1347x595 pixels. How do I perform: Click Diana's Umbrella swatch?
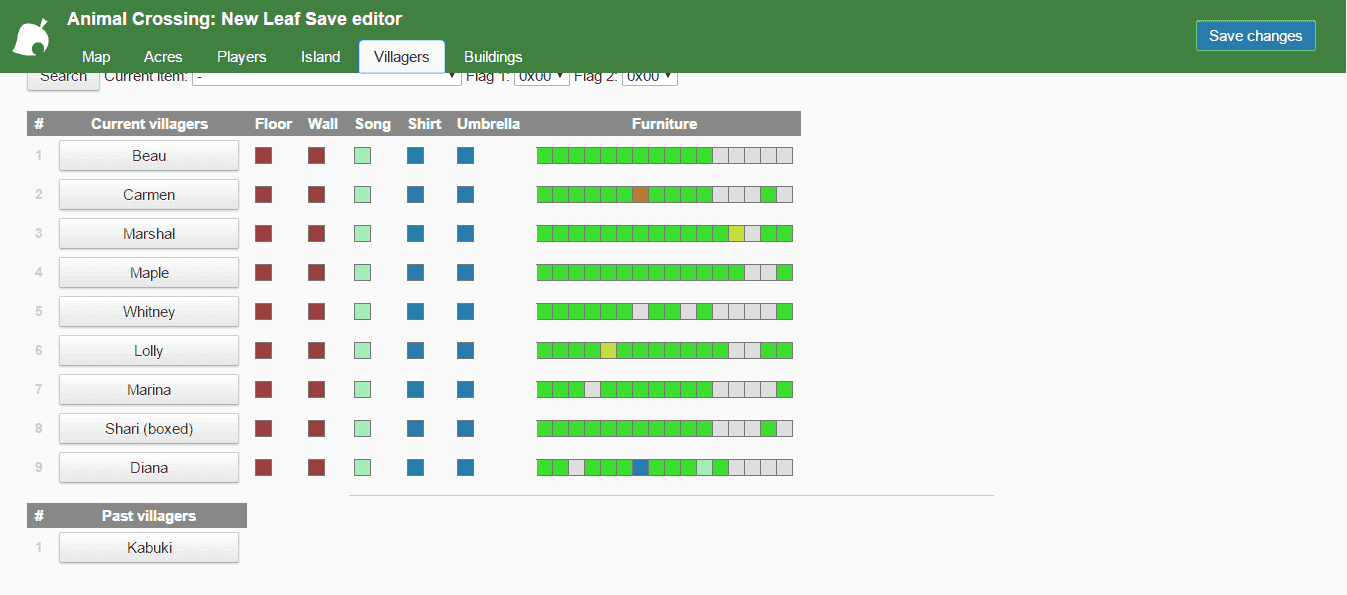(465, 468)
